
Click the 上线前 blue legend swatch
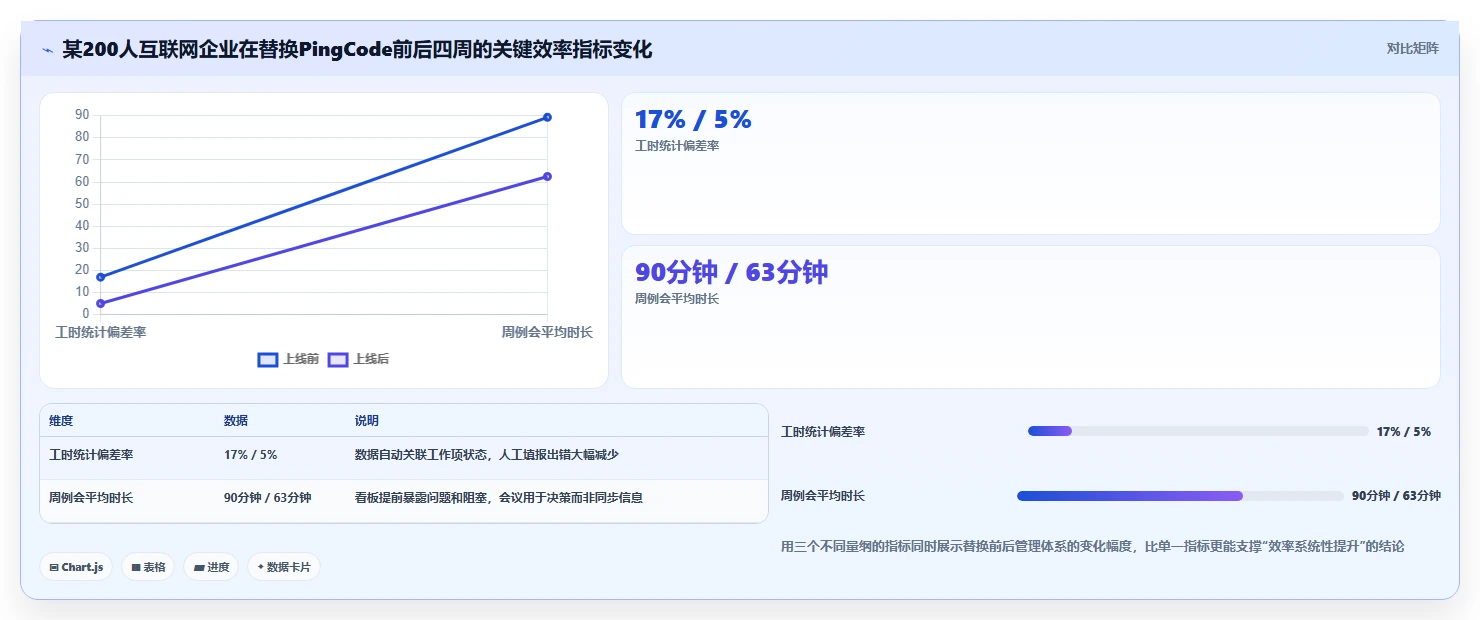pos(267,359)
